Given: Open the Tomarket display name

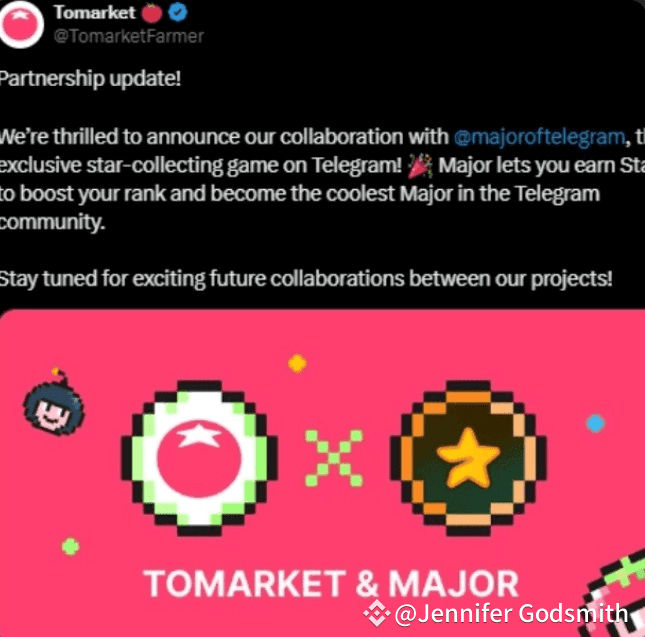Looking at the screenshot, I should 95,12.
